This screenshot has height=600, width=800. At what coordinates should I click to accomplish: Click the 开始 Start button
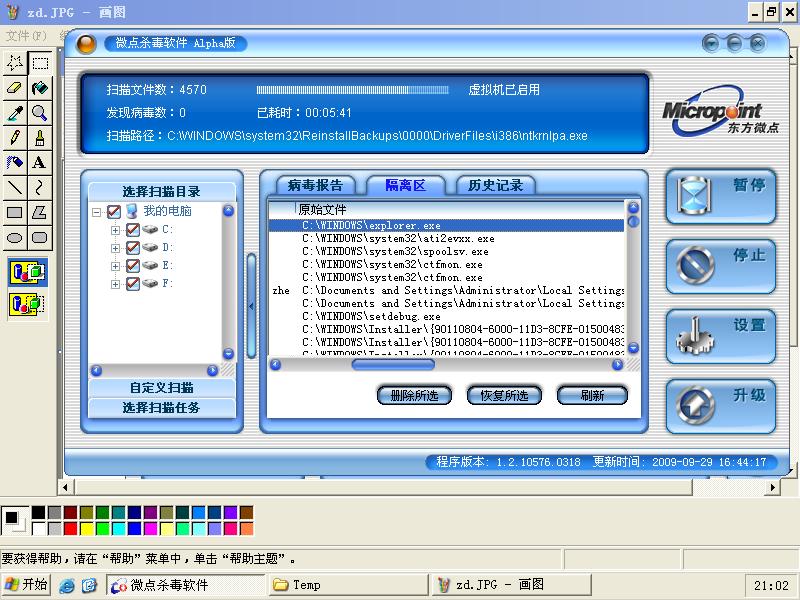26,585
